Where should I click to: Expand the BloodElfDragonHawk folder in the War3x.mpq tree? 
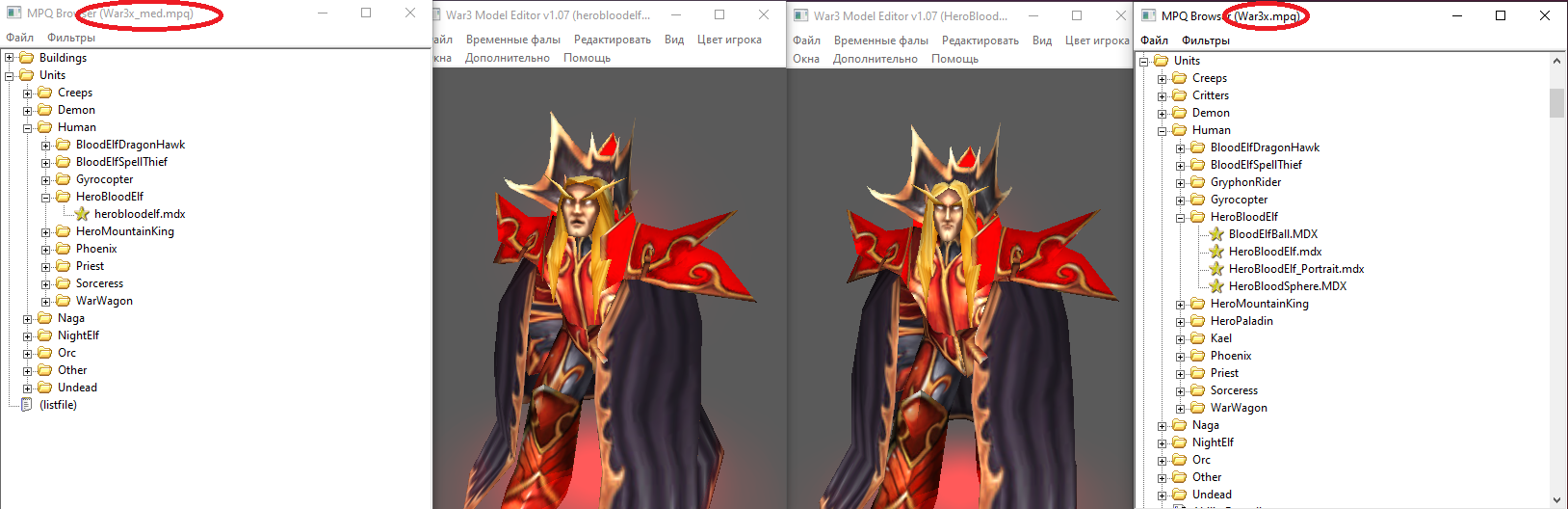click(1181, 148)
